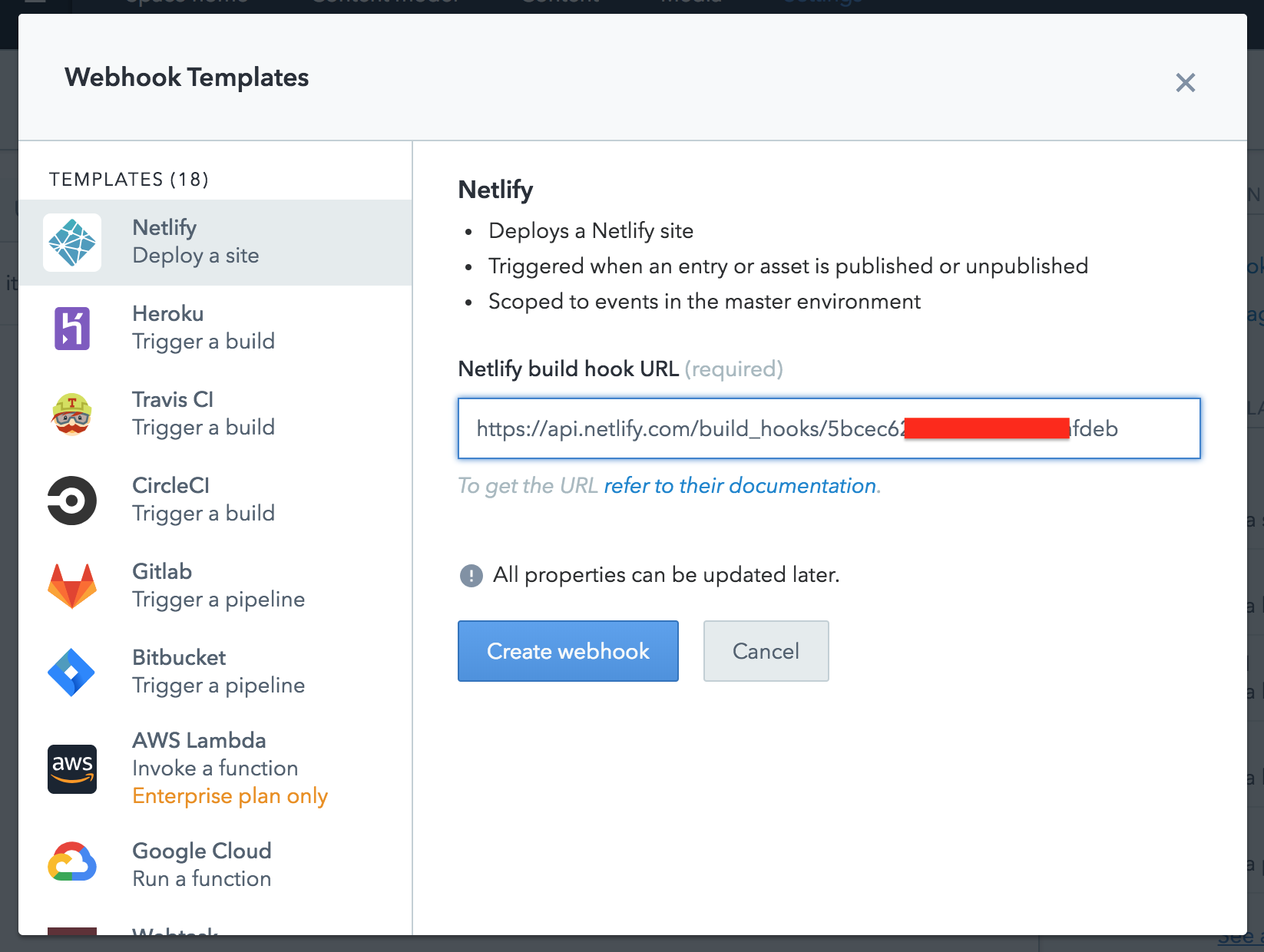Select the Heroku Trigger a build template
This screenshot has height=952, width=1264.
point(203,328)
